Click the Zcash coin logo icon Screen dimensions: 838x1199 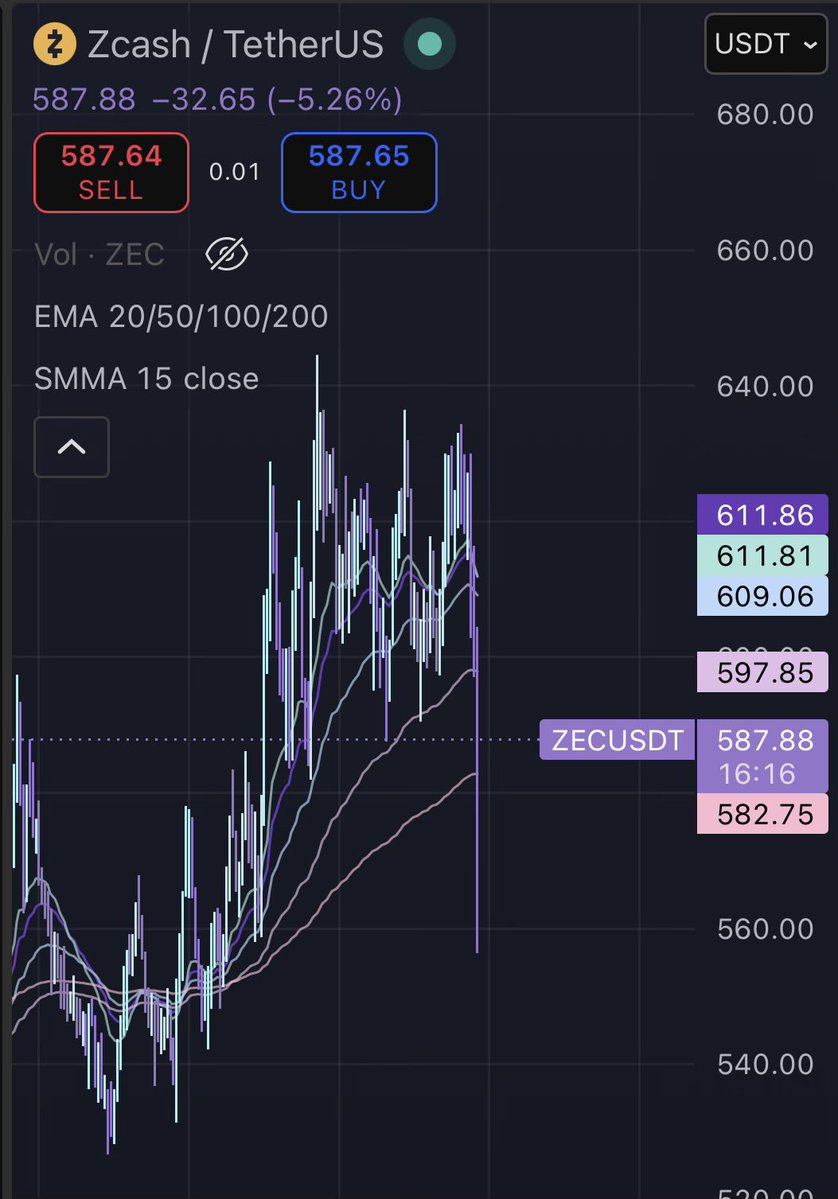point(54,44)
